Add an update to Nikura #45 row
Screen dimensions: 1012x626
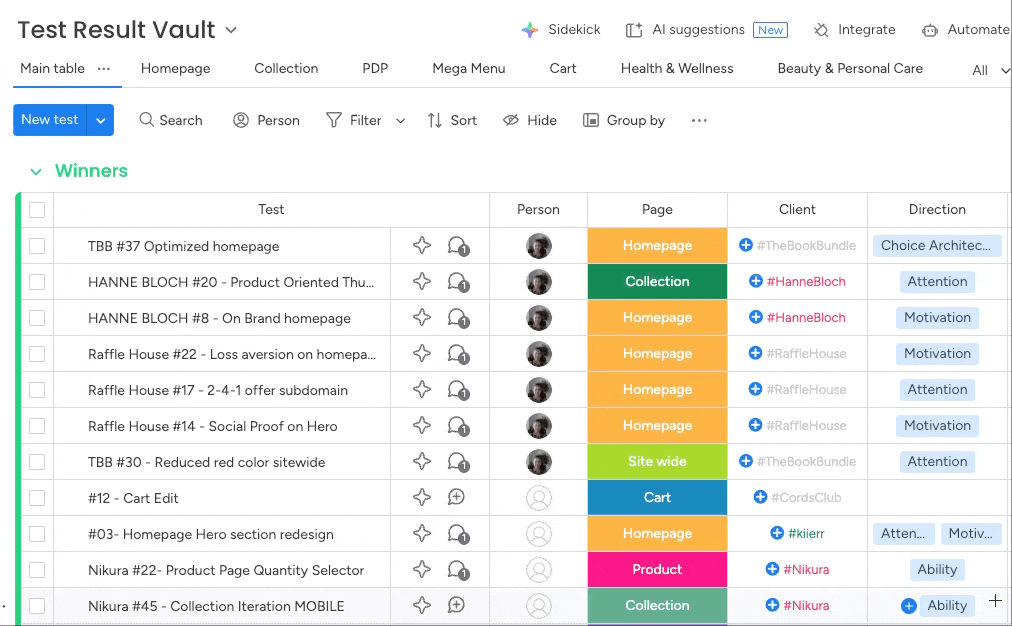457,606
